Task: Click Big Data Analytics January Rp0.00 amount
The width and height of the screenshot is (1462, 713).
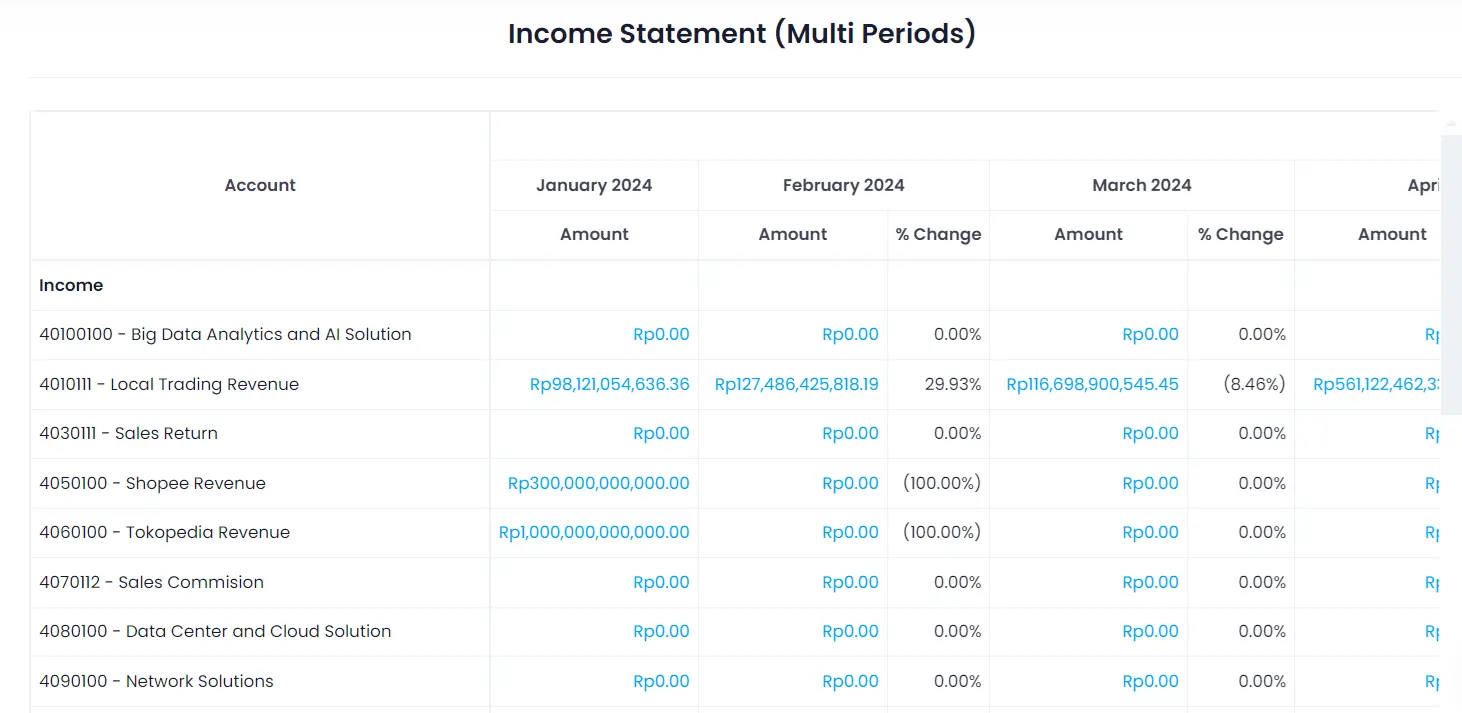Action: coord(661,334)
